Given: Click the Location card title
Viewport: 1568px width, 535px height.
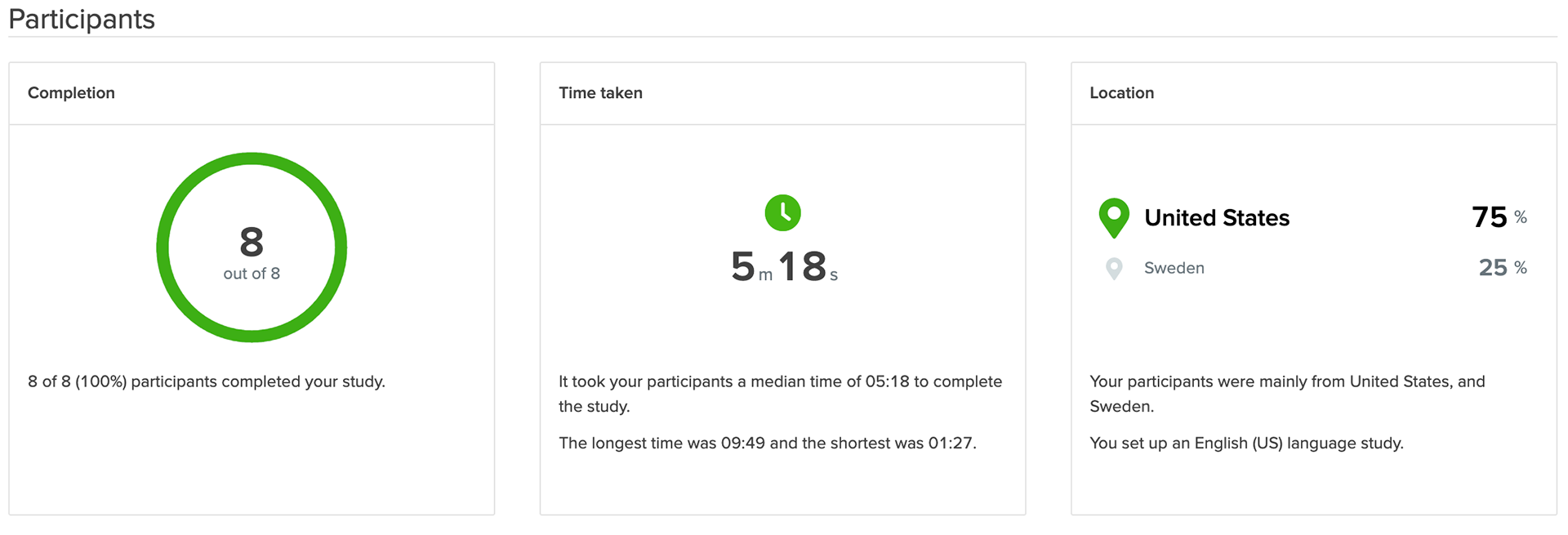Looking at the screenshot, I should (x=1121, y=93).
